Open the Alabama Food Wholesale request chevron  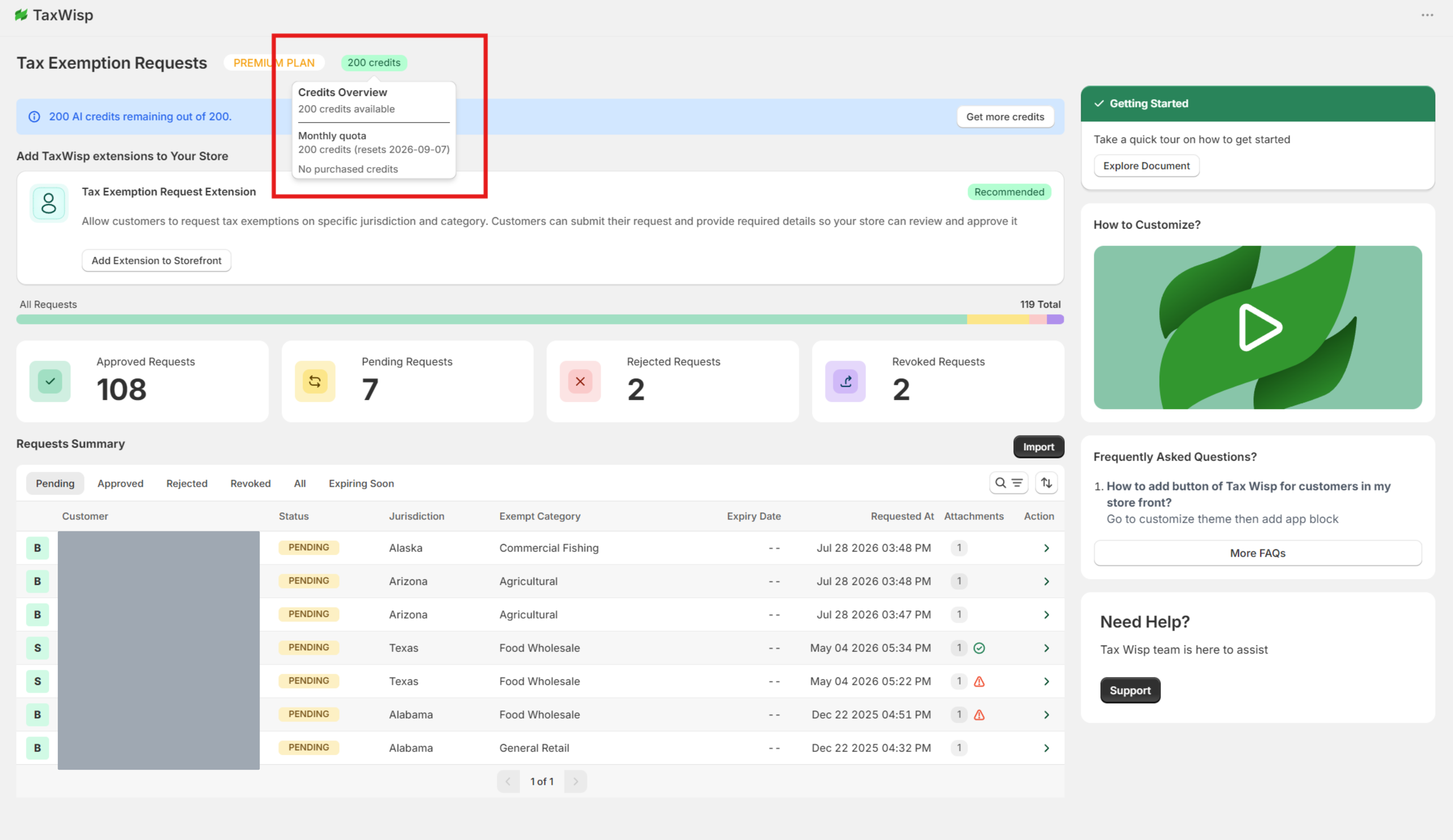pos(1046,715)
